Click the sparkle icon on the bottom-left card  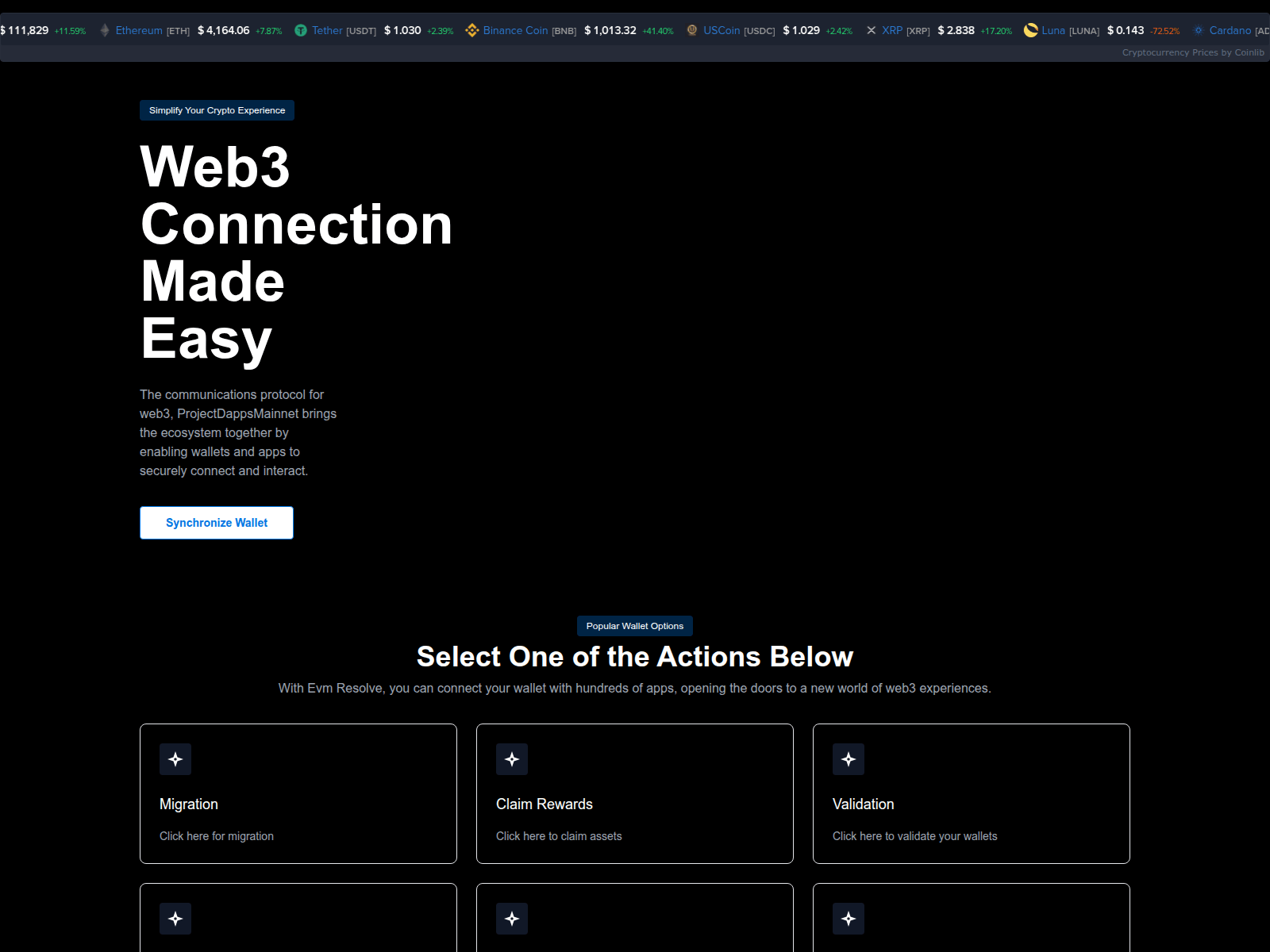pyautogui.click(x=175, y=919)
